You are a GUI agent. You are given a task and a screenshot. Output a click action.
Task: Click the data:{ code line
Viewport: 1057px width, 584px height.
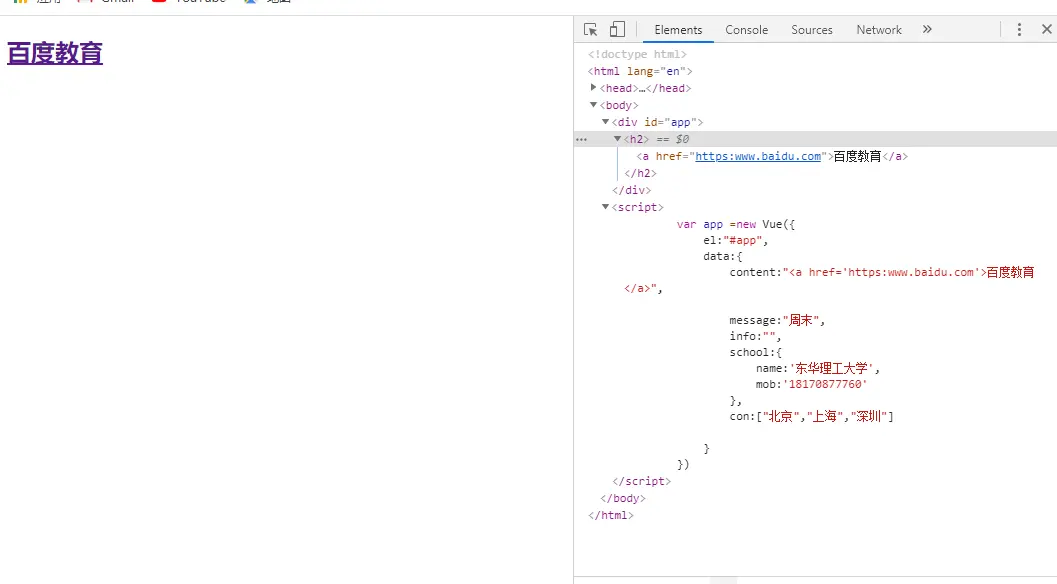723,256
